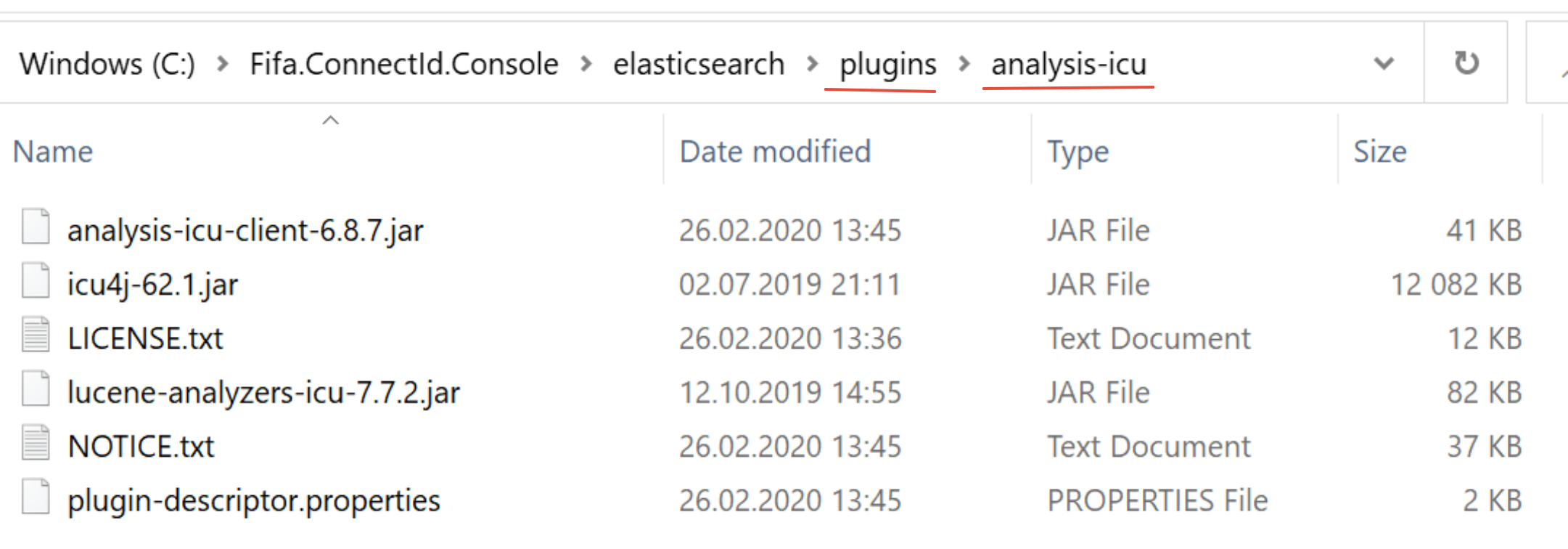Click the analysis-icu-client-6.8.7.jar file icon
1568x549 pixels.
36,227
